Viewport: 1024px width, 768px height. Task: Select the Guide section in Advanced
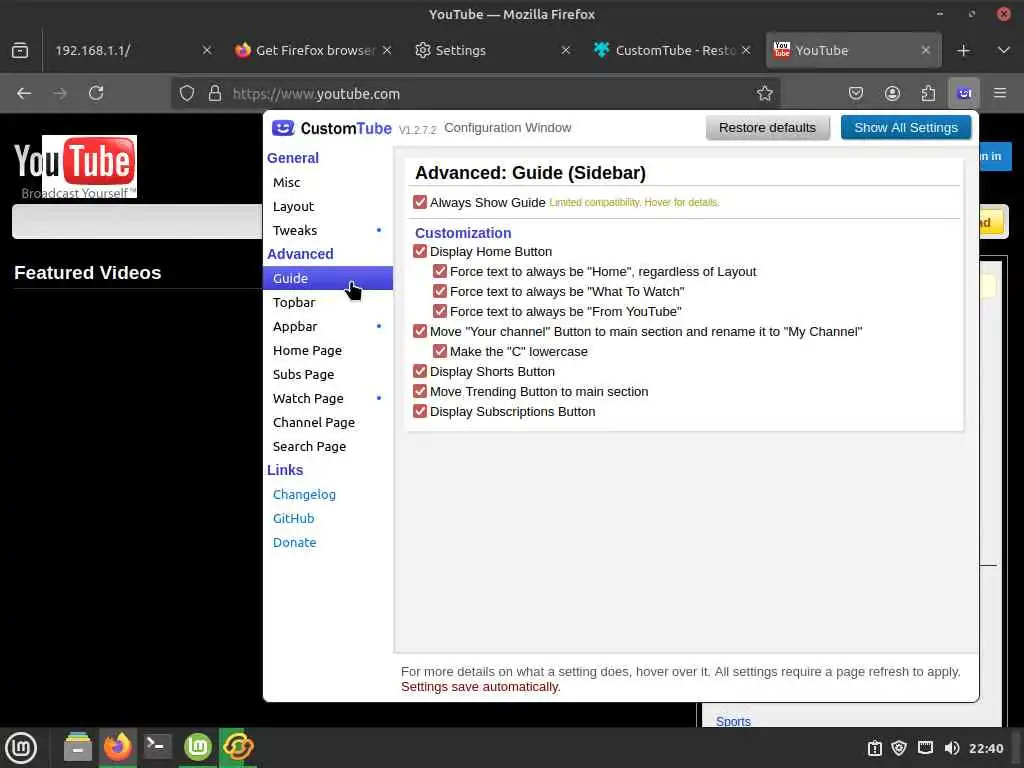point(328,278)
